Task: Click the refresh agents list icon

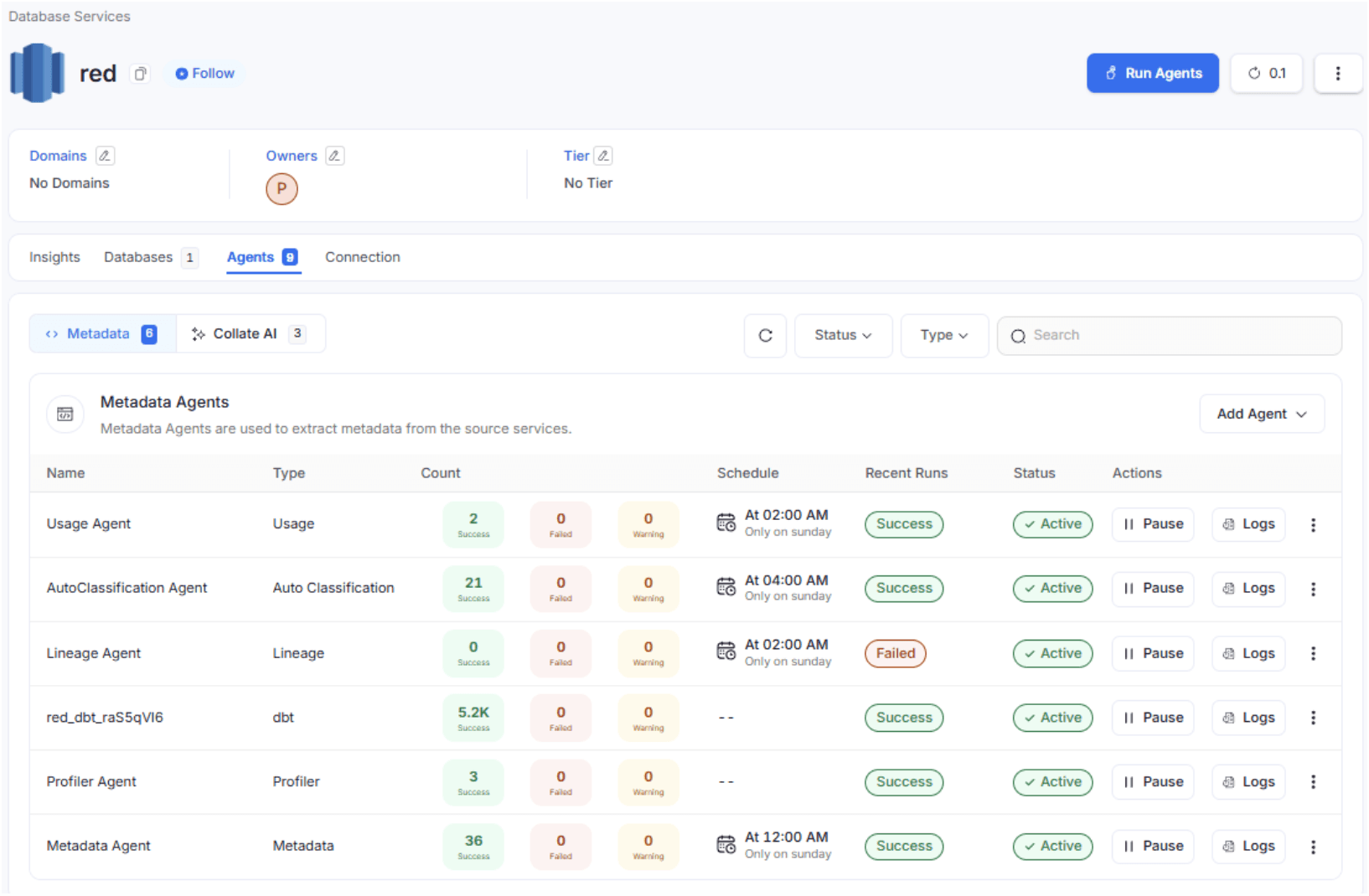Action: tap(765, 336)
